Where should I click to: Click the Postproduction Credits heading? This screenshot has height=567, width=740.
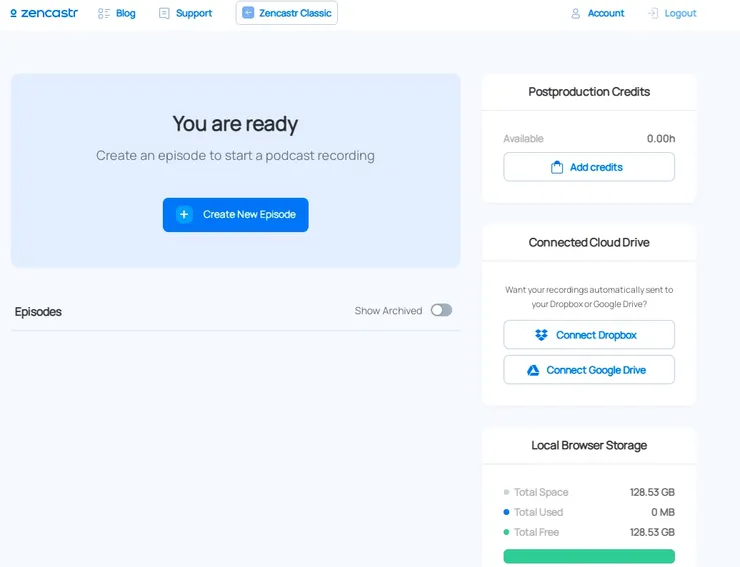[x=589, y=92]
